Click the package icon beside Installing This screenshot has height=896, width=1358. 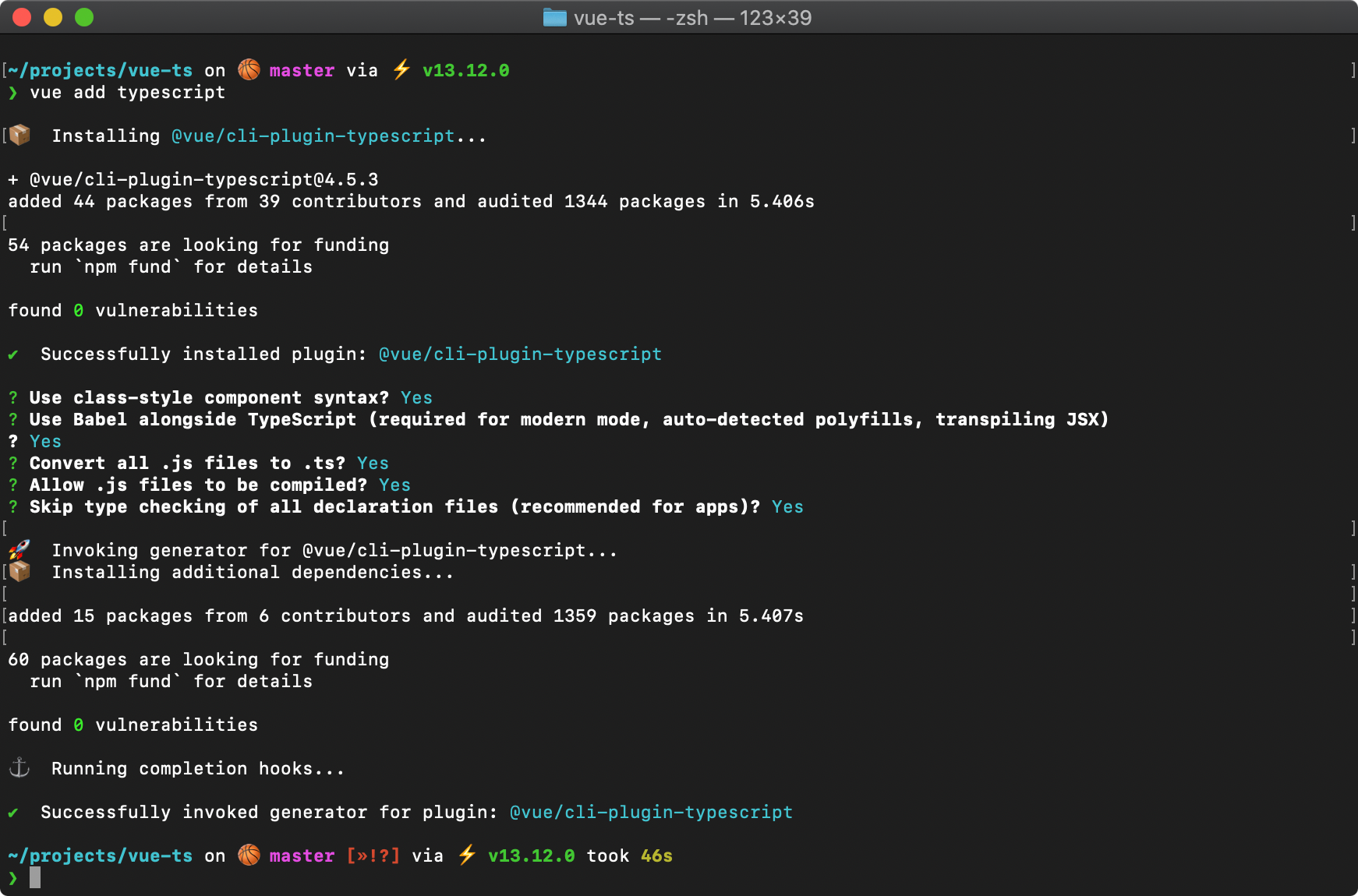[x=19, y=134]
